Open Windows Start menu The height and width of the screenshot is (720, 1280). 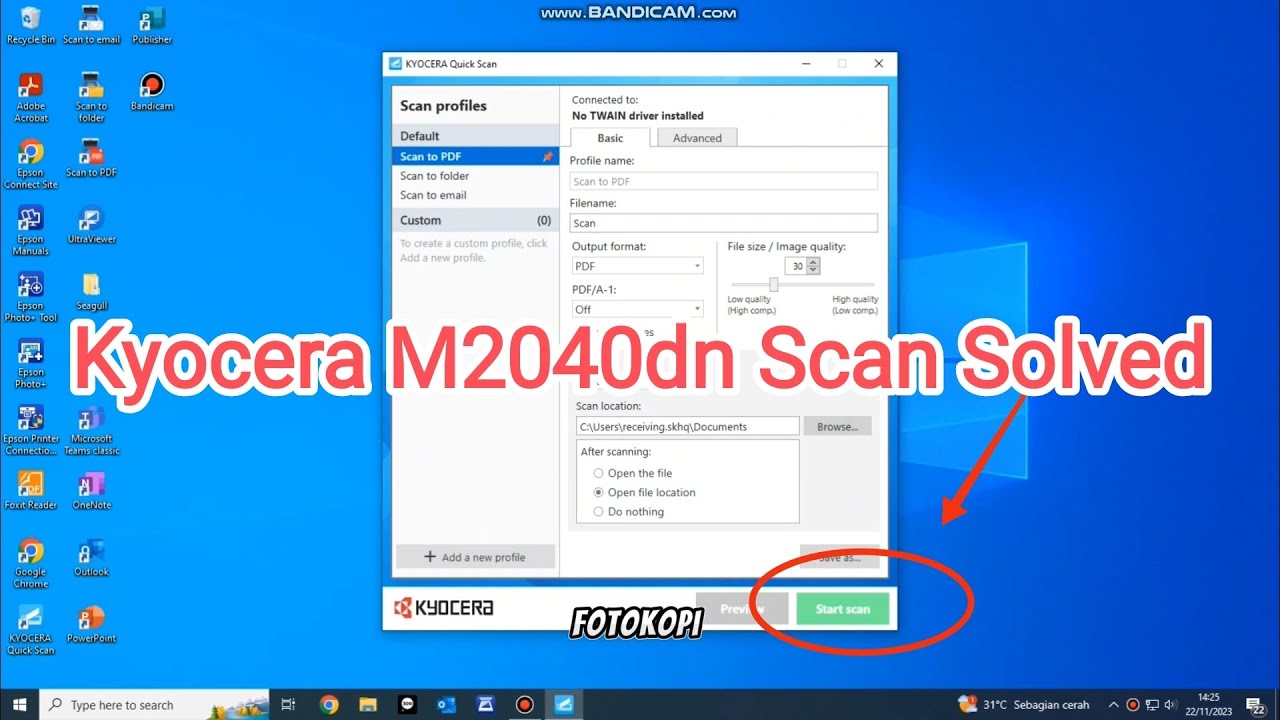coord(19,704)
